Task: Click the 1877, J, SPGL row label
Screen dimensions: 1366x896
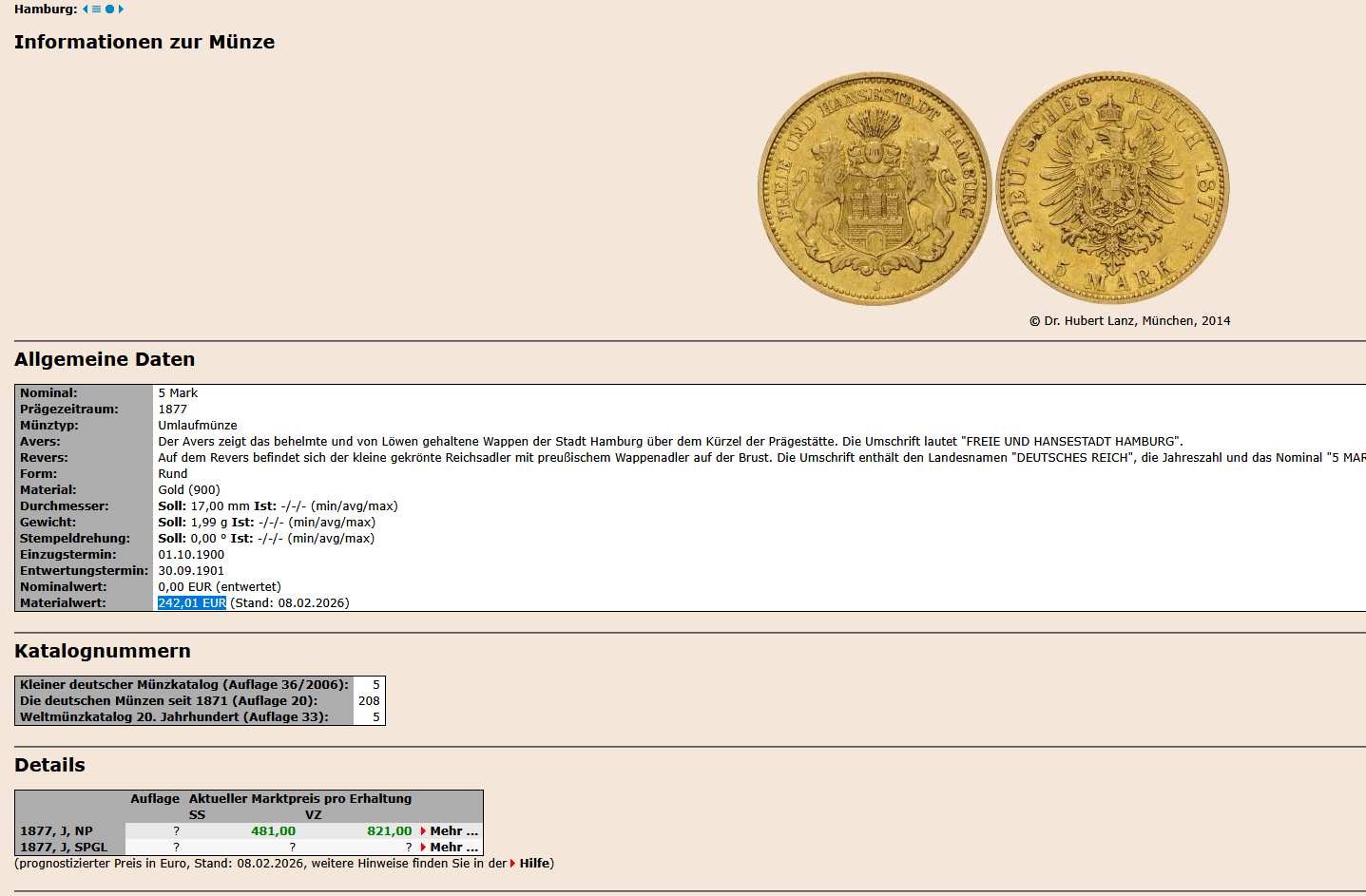Action: 64,848
